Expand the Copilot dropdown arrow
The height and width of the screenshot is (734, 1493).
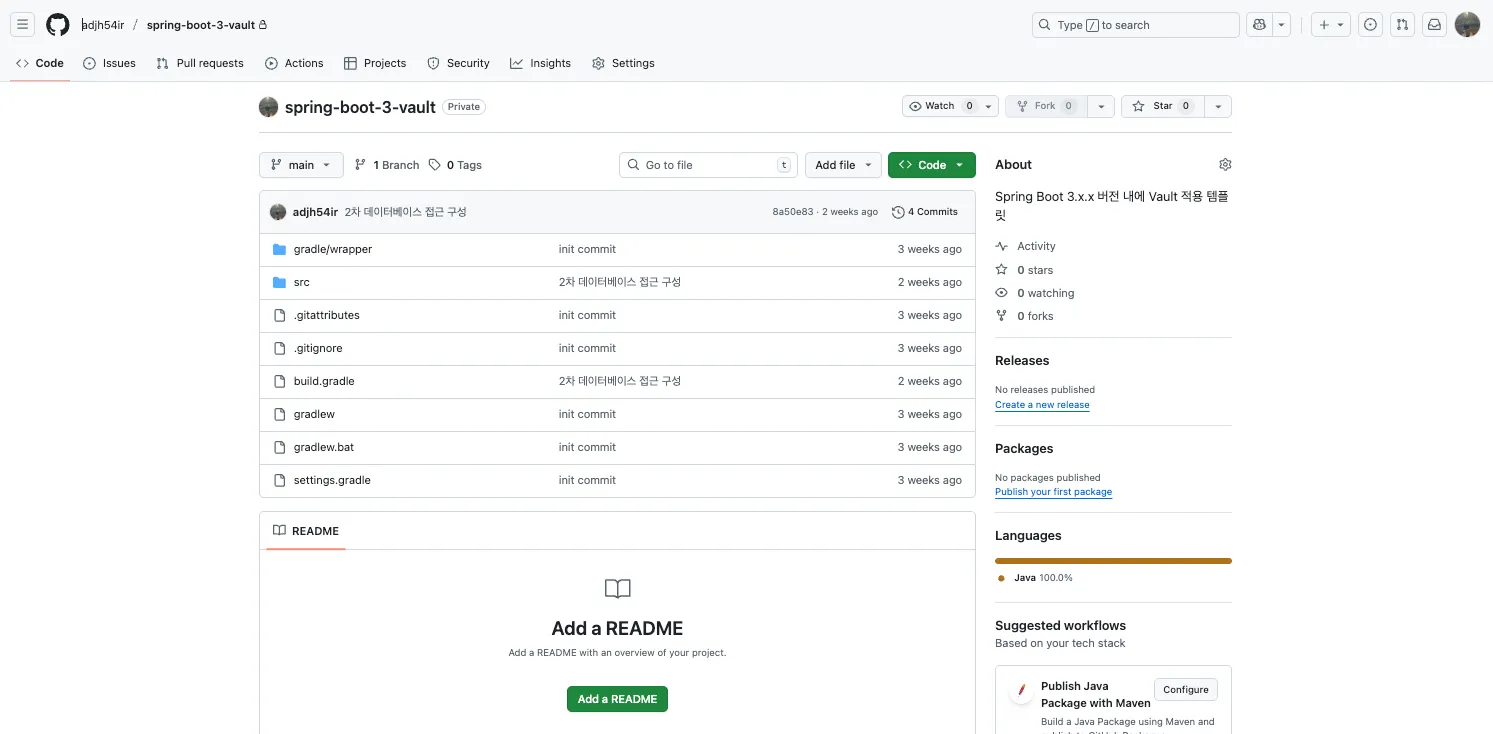click(x=1282, y=25)
